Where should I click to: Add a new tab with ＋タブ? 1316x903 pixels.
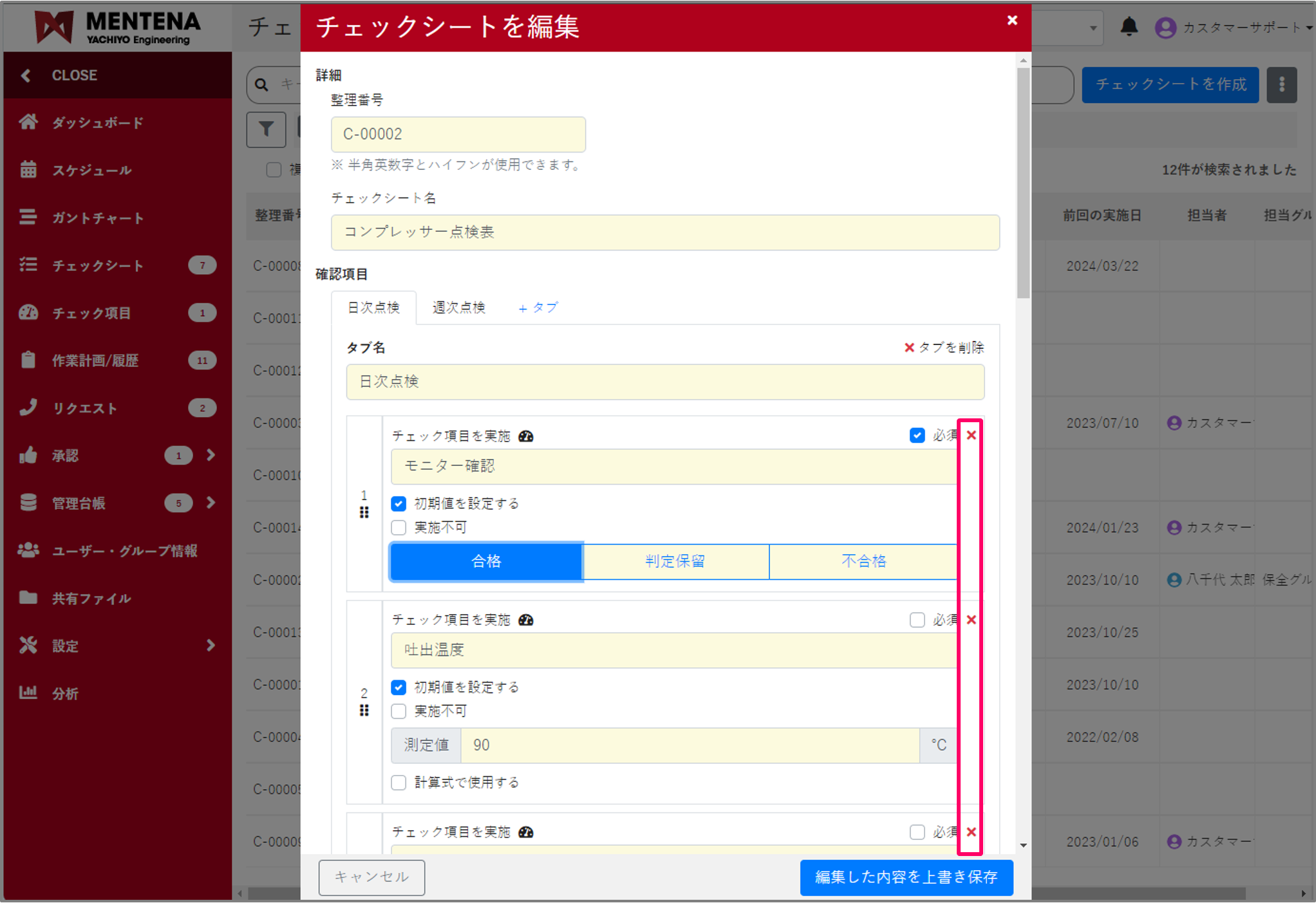(538, 308)
